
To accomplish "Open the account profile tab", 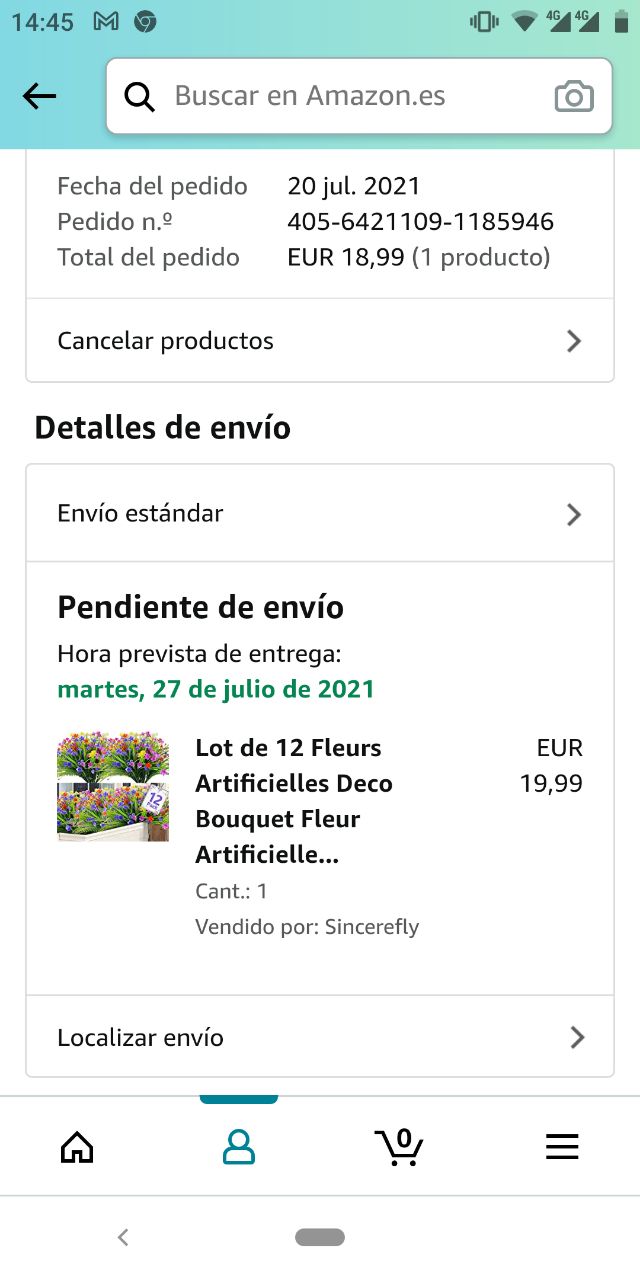I will 238,1147.
